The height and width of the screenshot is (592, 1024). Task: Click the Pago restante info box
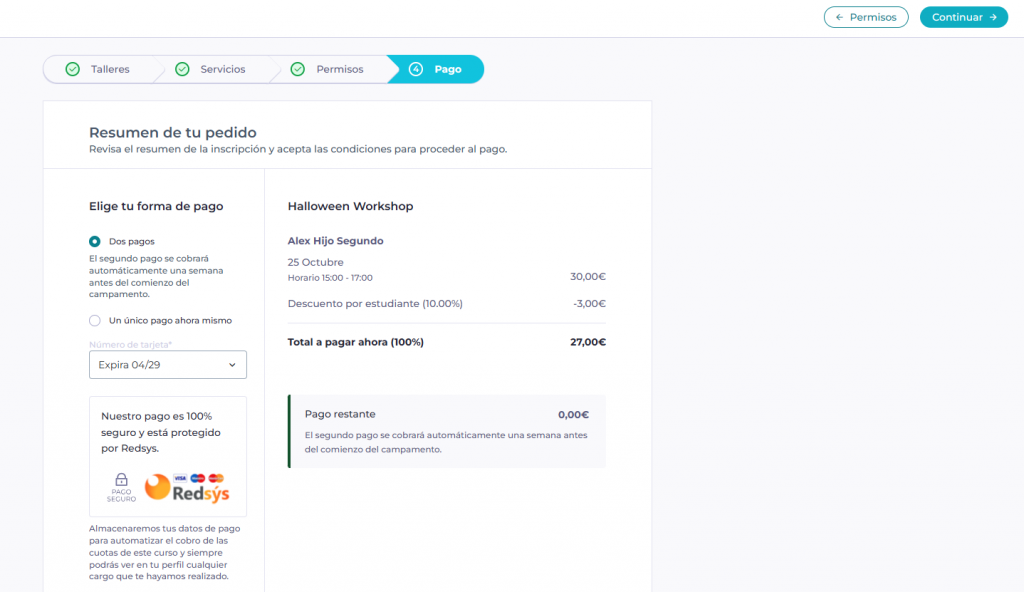pyautogui.click(x=446, y=431)
